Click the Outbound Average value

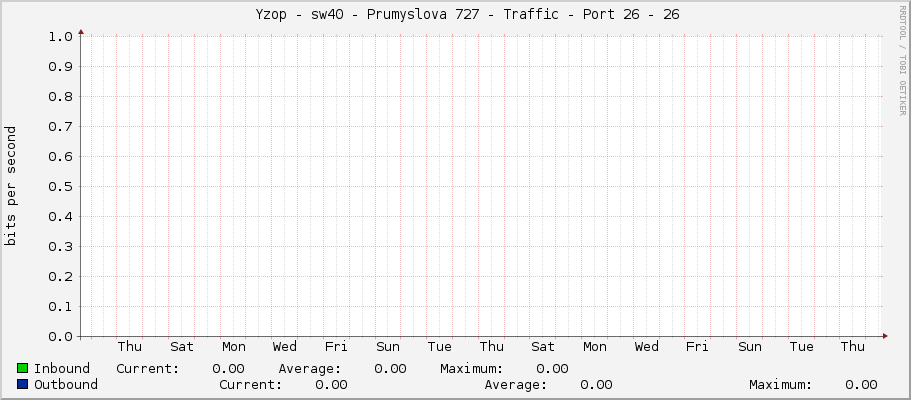[596, 385]
